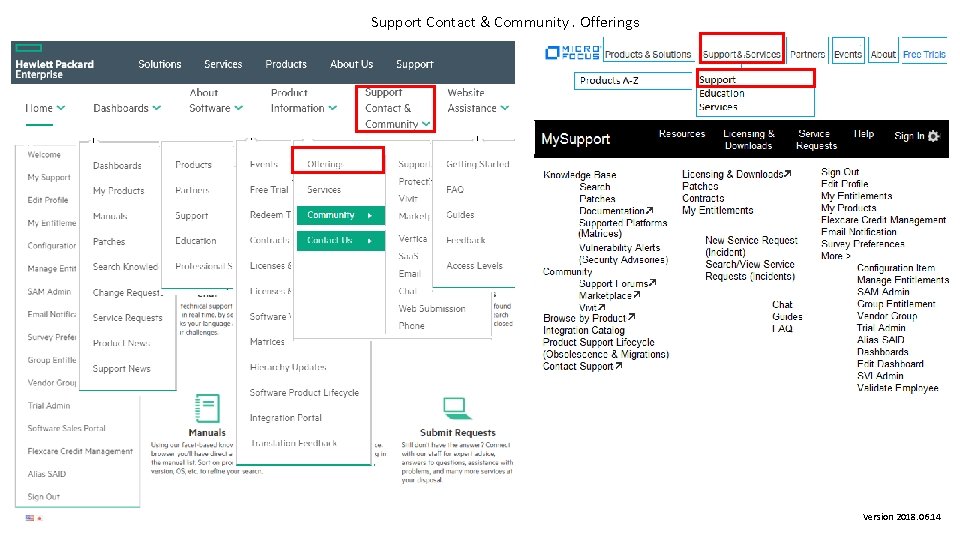The height and width of the screenshot is (540, 960).
Task: Click Validate Employee in MySupport list
Action: (898, 388)
